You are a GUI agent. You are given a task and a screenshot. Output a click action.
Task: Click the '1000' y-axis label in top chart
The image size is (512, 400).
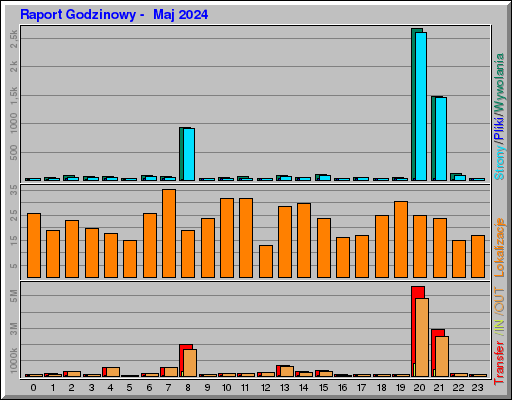(x=13, y=123)
